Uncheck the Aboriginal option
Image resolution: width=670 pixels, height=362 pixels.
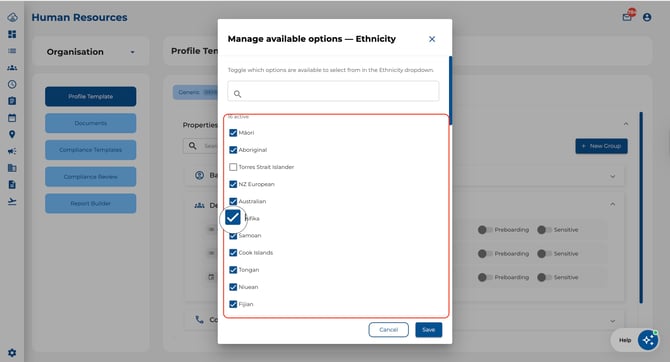233,150
